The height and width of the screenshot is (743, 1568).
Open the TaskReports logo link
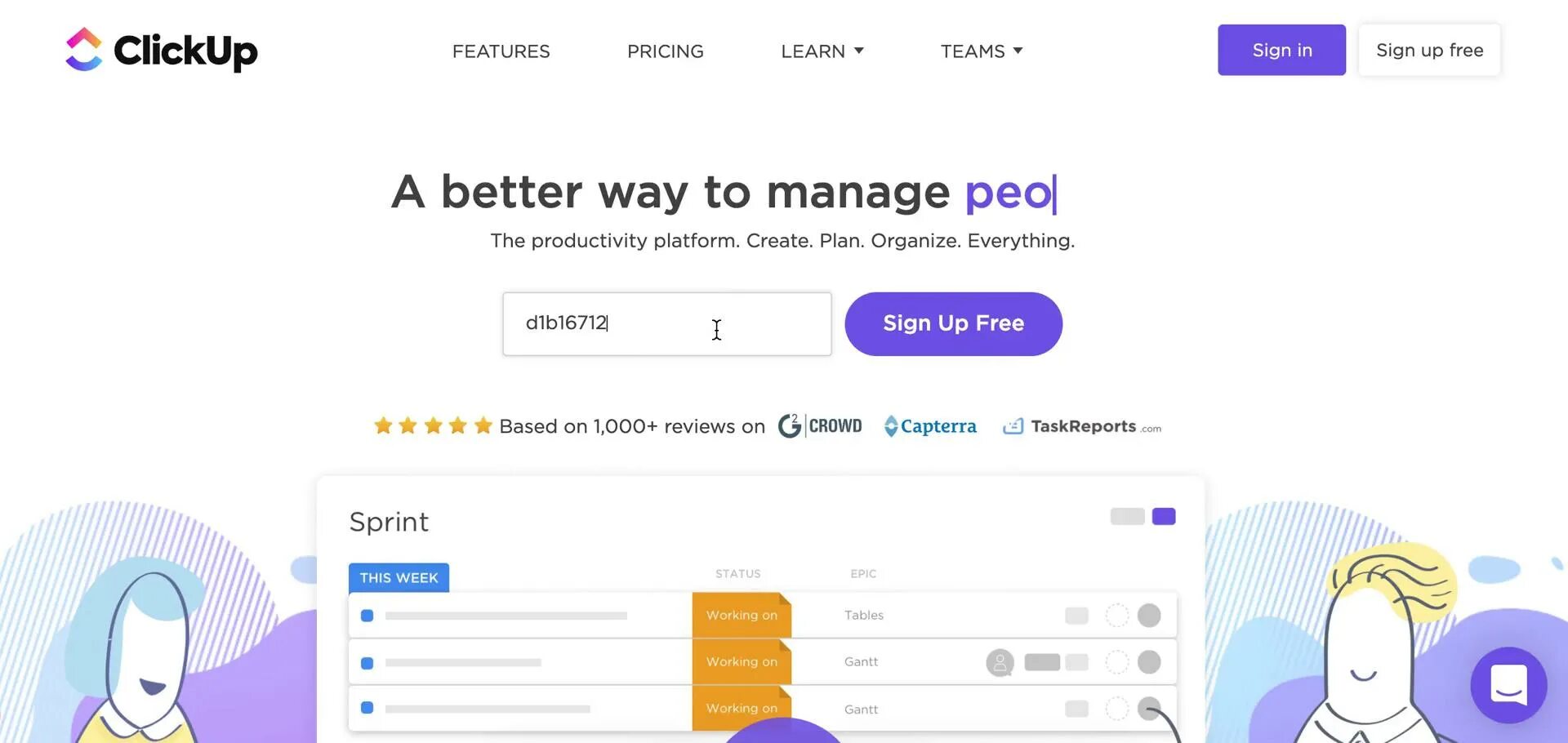pos(1082,426)
